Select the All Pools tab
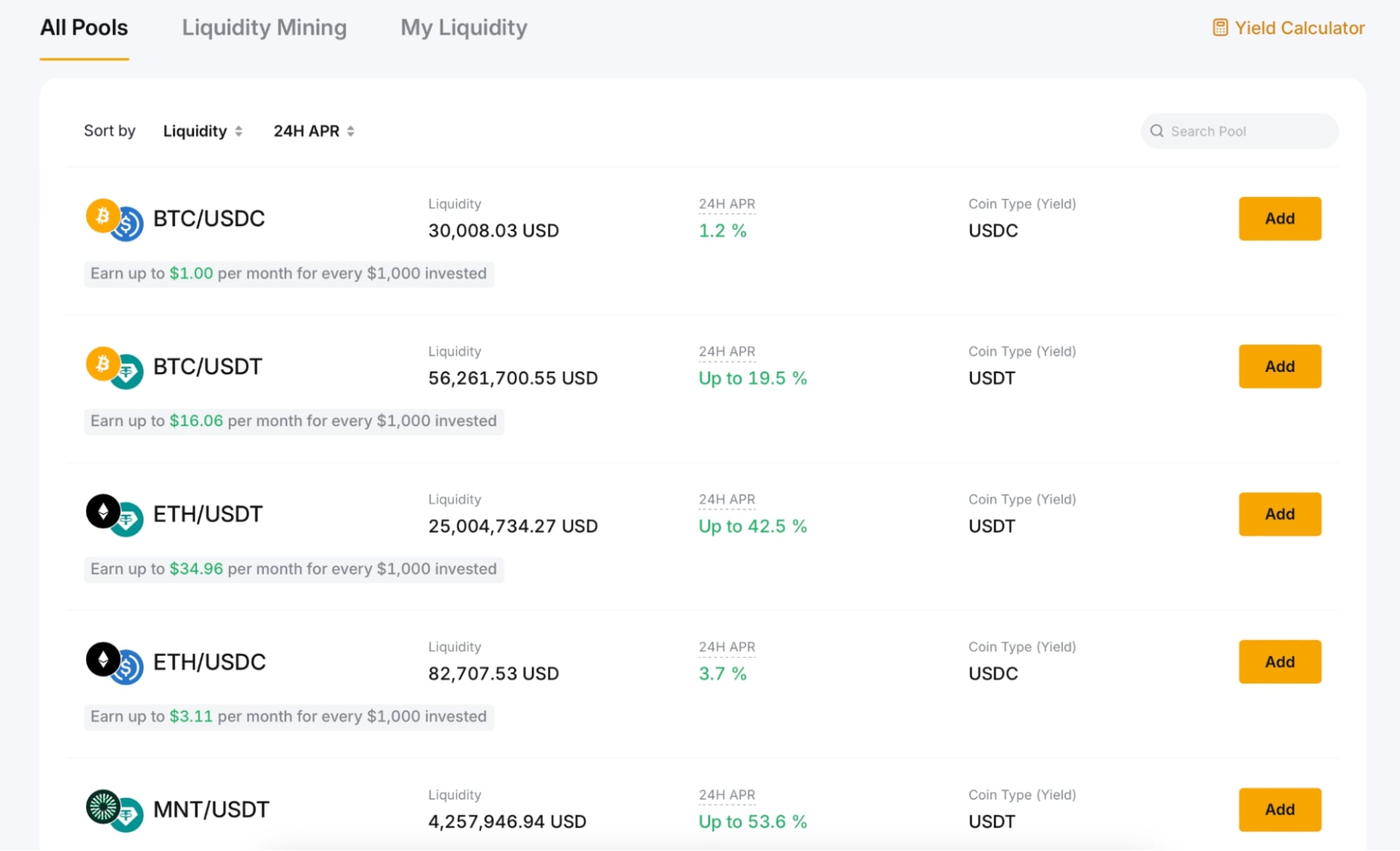Image resolution: width=1400 pixels, height=851 pixels. click(x=84, y=28)
